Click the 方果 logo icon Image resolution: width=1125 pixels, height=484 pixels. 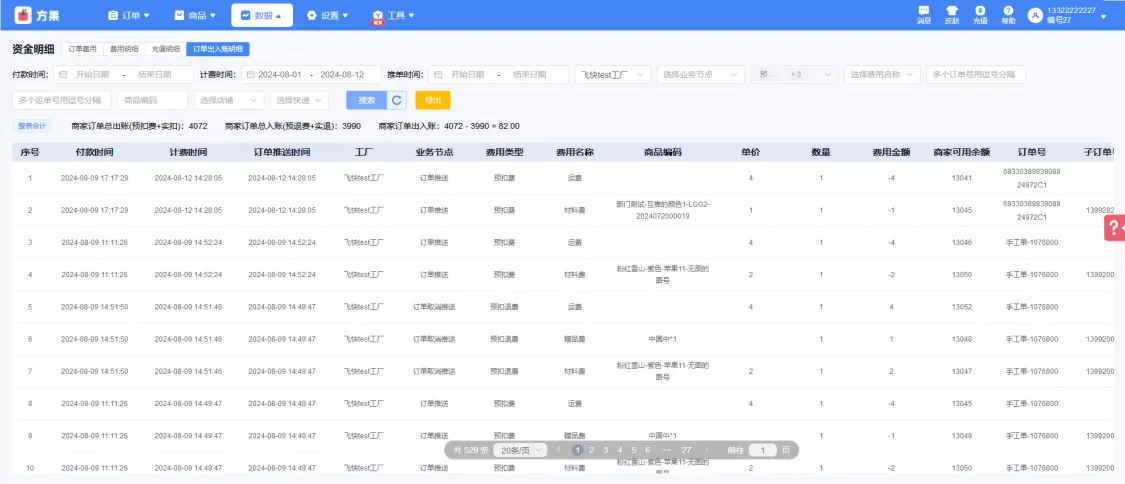(23, 15)
